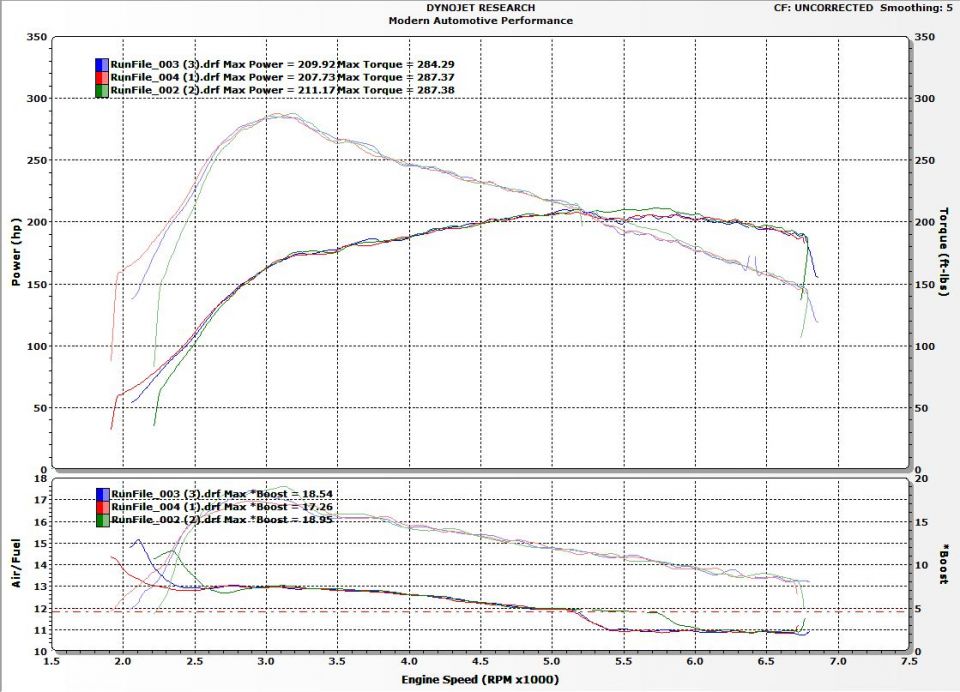Click the red swatch for RunFile_004 power legend
Screen dimensions: 960x692
click(x=102, y=78)
